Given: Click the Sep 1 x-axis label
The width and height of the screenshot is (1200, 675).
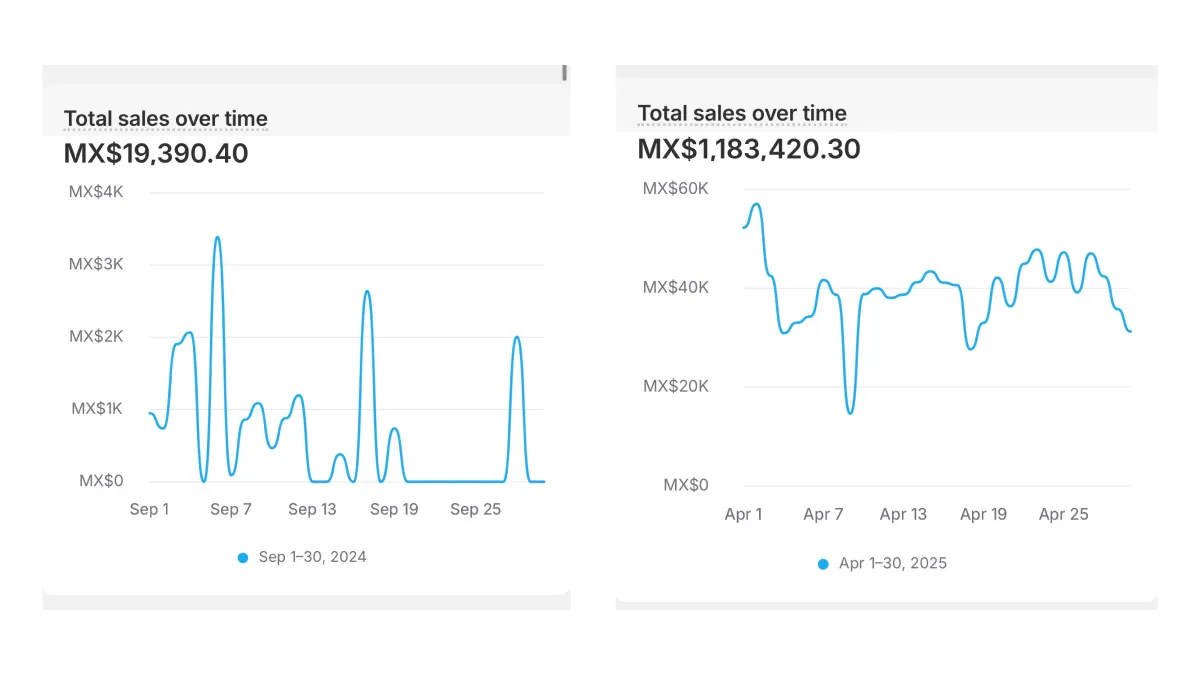Looking at the screenshot, I should tap(149, 509).
